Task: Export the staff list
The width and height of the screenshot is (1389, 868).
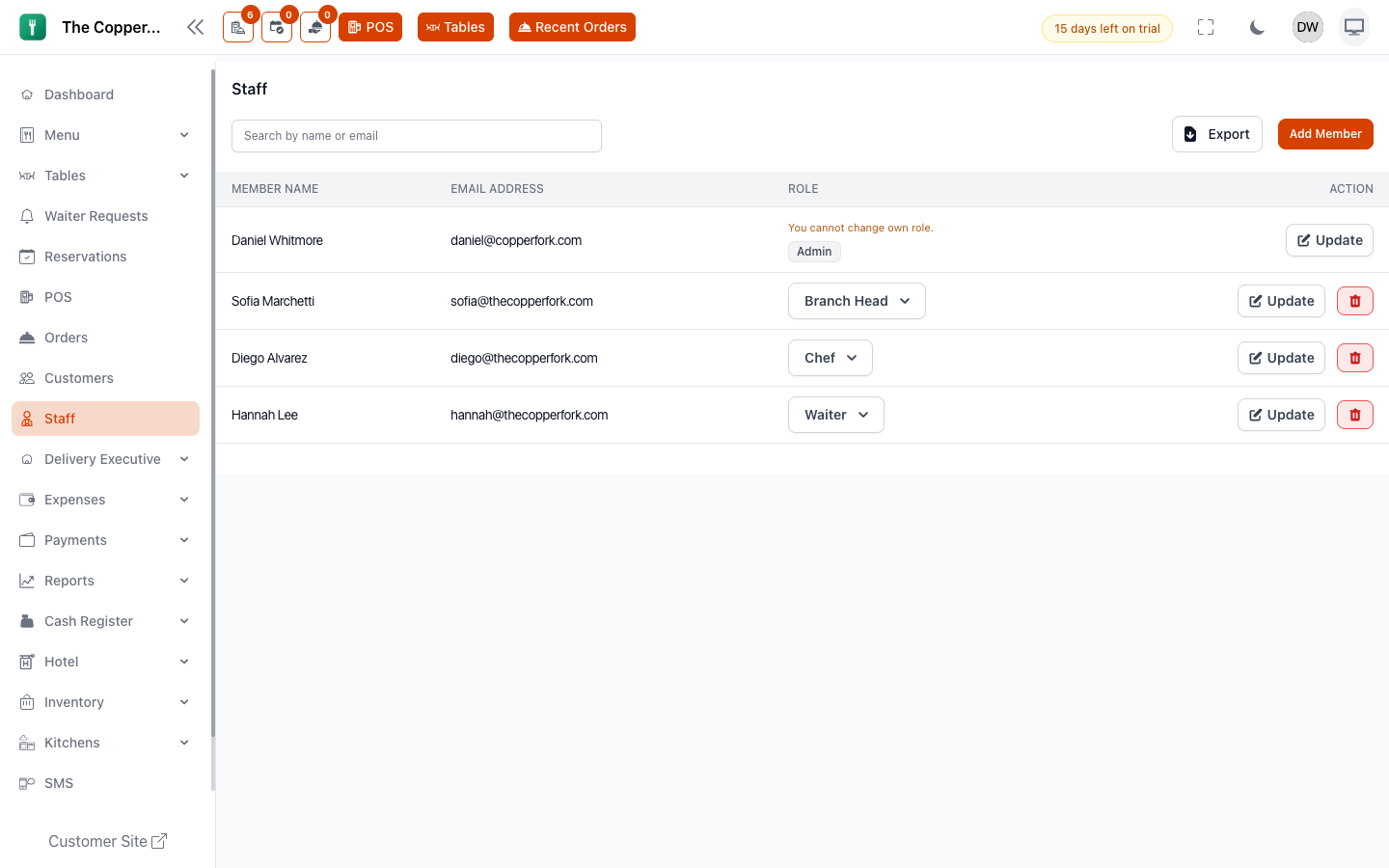Action: pyautogui.click(x=1217, y=134)
